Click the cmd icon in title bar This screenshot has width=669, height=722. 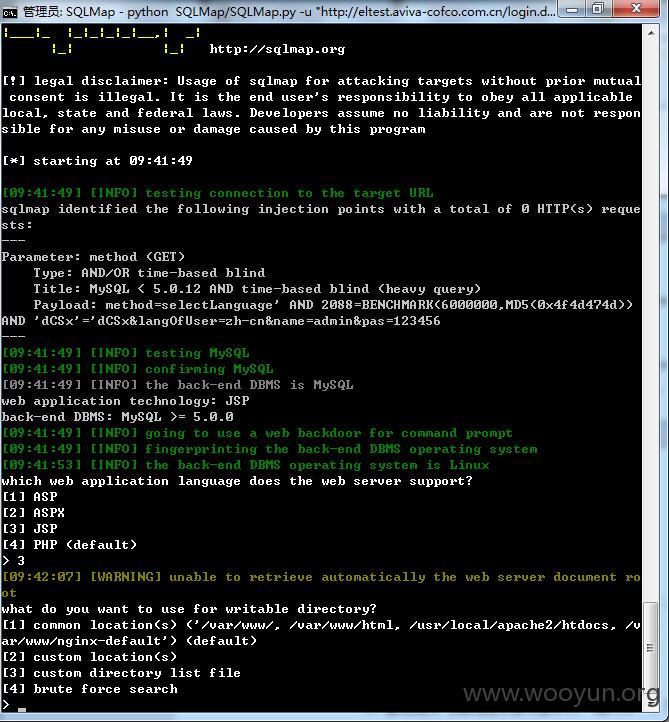(9, 12)
